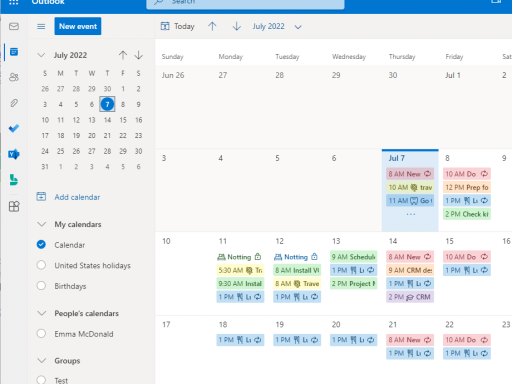Open 10 AM travel event on Jul 7
Viewport: 512px width, 384px height.
410,187
